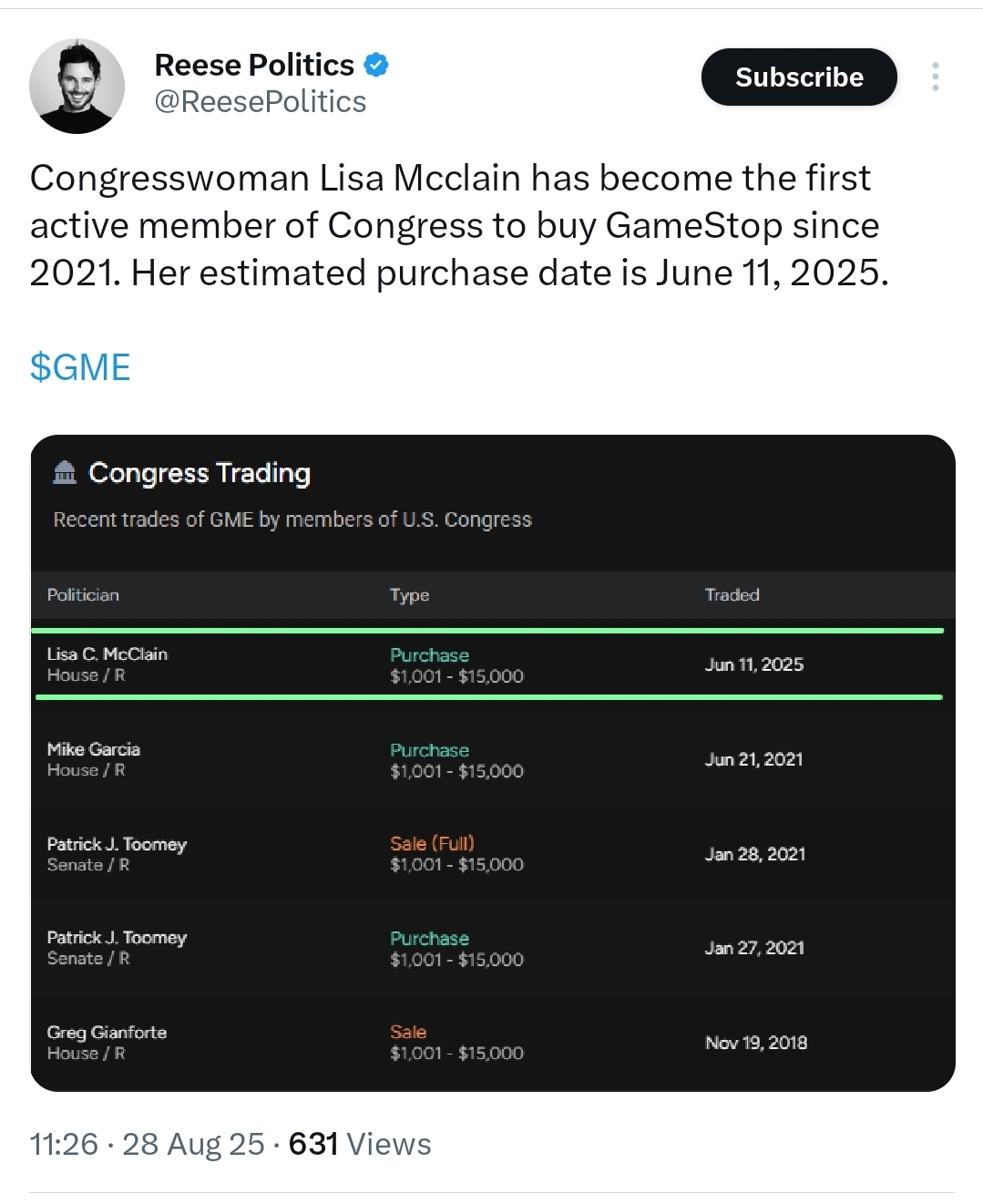
Task: Select the Mike Garcia trade row
Action: [x=488, y=759]
